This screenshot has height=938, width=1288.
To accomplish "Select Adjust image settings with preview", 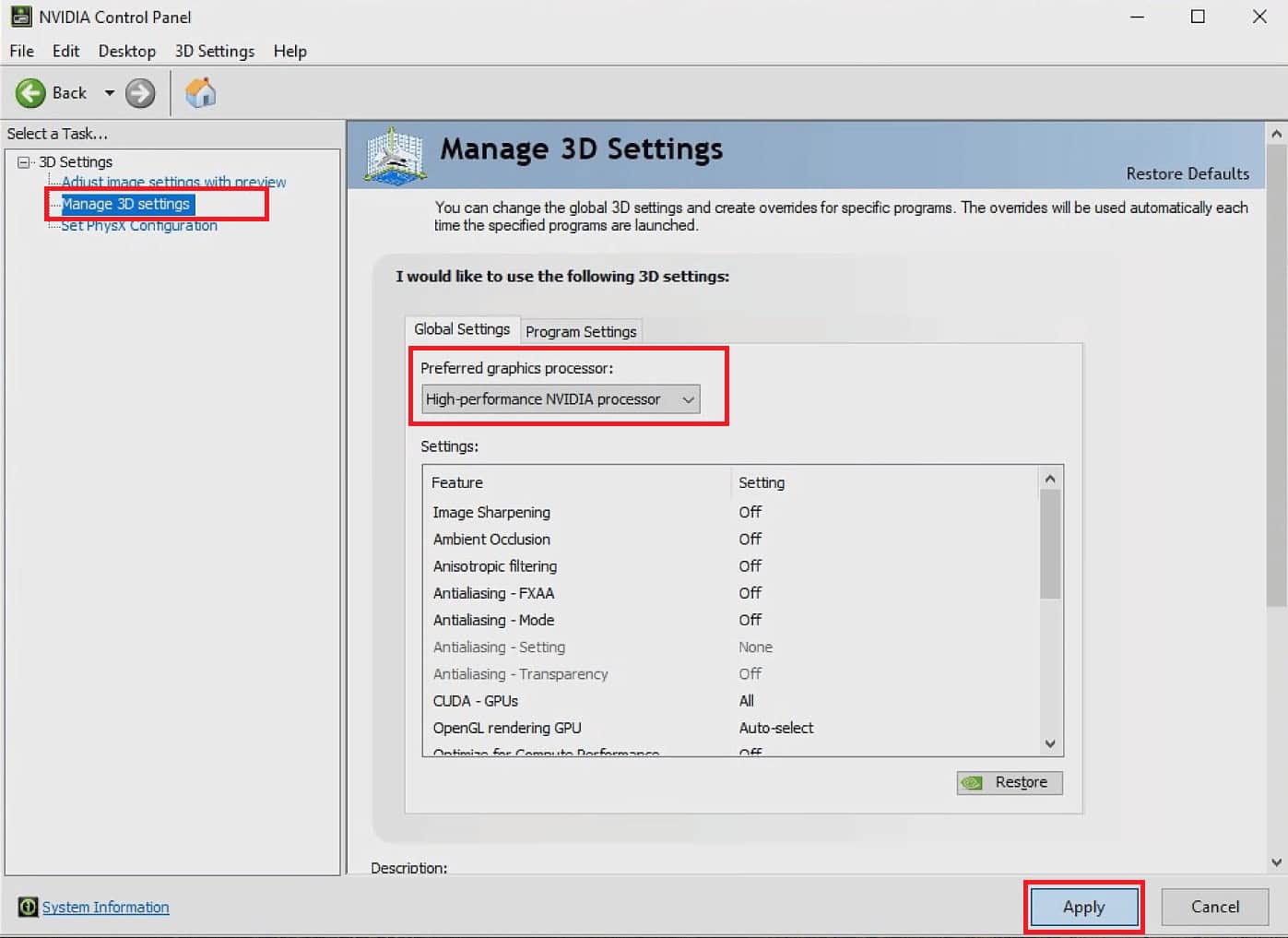I will pyautogui.click(x=173, y=182).
